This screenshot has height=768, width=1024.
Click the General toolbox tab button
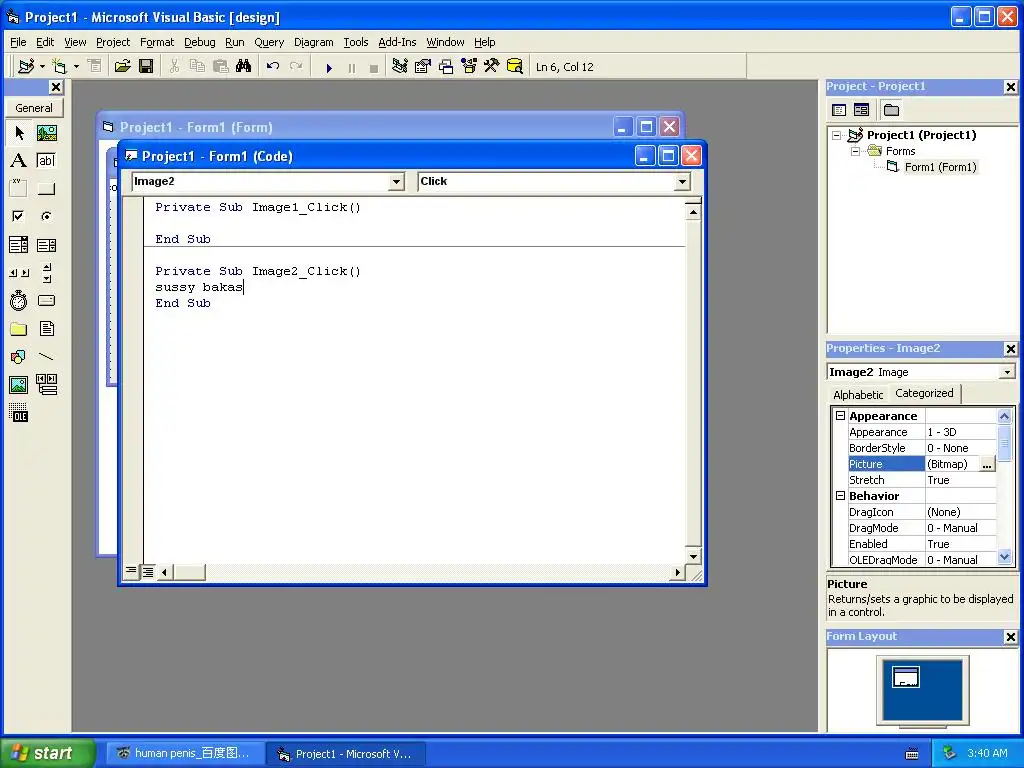34,108
